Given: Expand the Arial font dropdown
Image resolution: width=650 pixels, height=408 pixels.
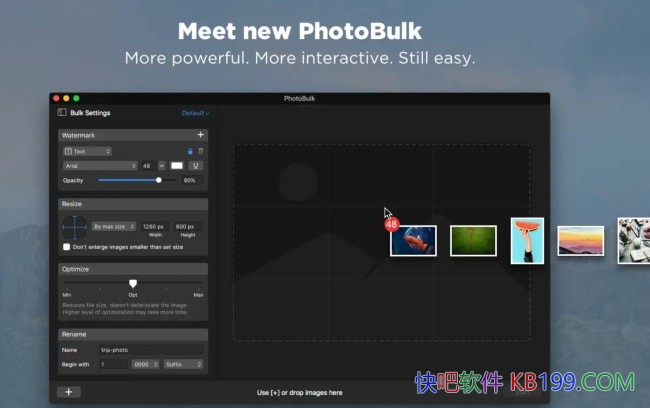Looking at the screenshot, I should [98, 165].
